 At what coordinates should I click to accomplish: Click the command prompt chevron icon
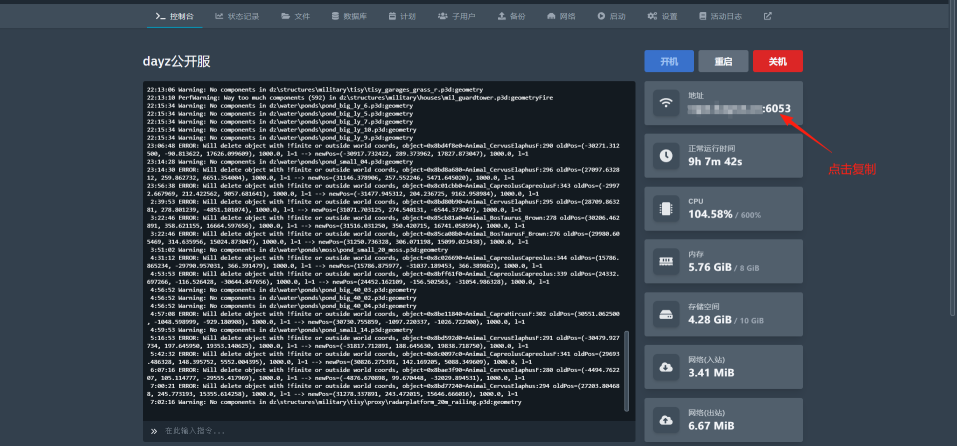[154, 431]
